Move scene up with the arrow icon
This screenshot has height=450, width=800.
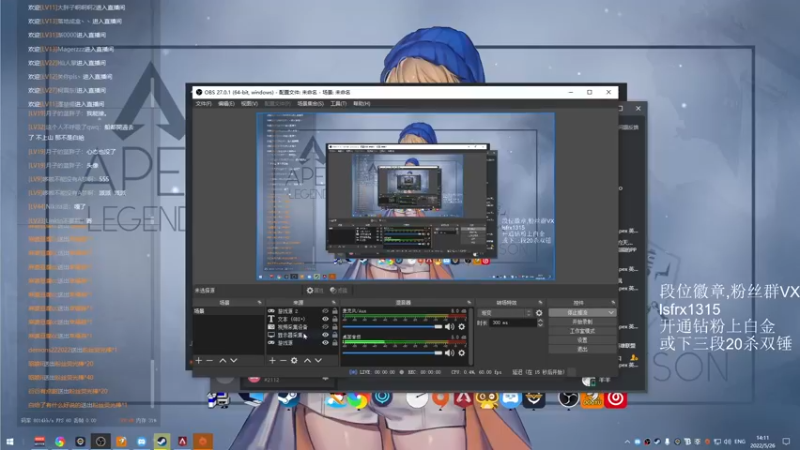(x=222, y=360)
